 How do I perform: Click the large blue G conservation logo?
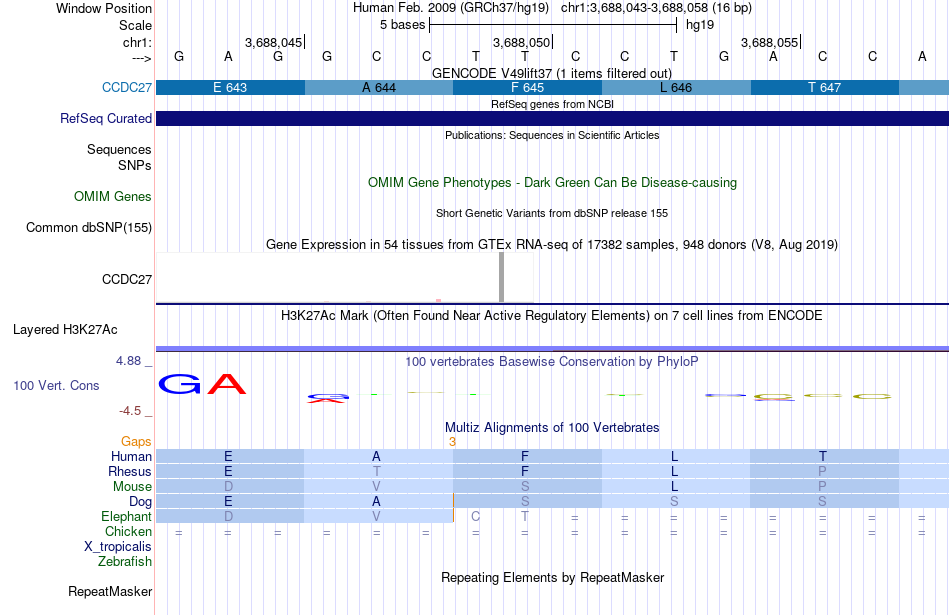(x=179, y=384)
